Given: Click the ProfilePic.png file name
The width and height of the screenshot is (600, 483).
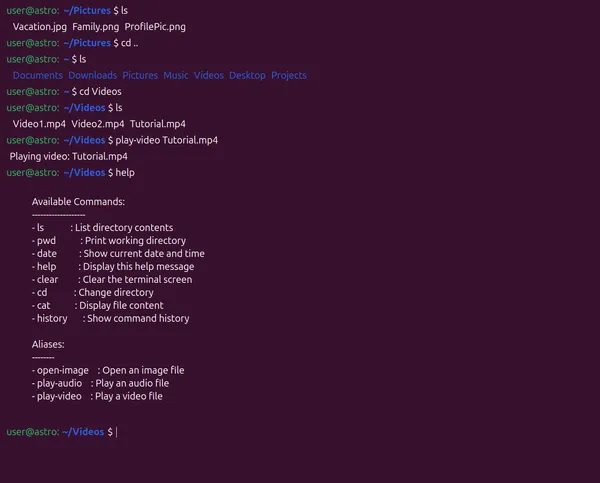Looking at the screenshot, I should click(x=155, y=27).
